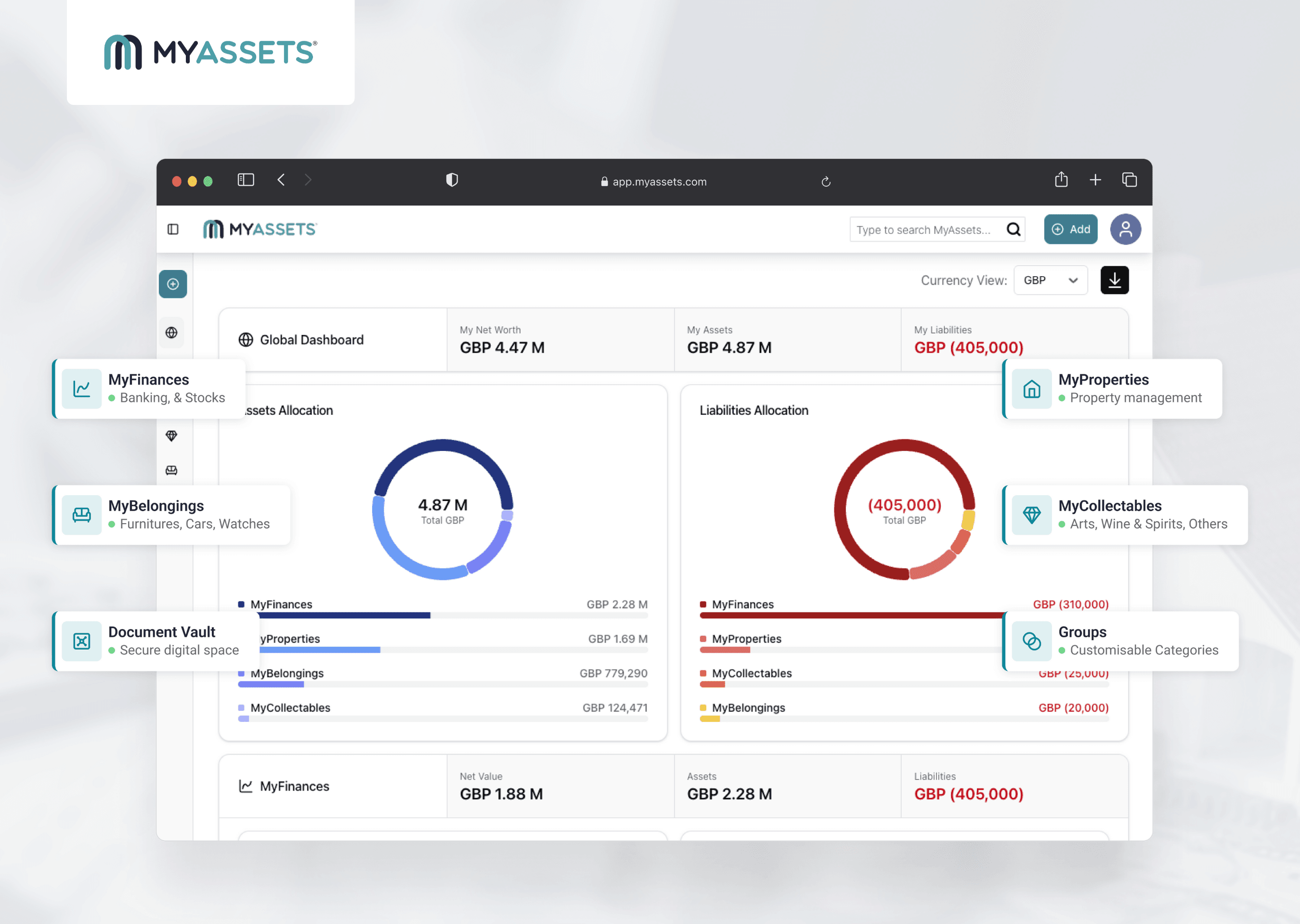
Task: Click the line chart icon beside bottom MyFinances
Action: tap(246, 786)
